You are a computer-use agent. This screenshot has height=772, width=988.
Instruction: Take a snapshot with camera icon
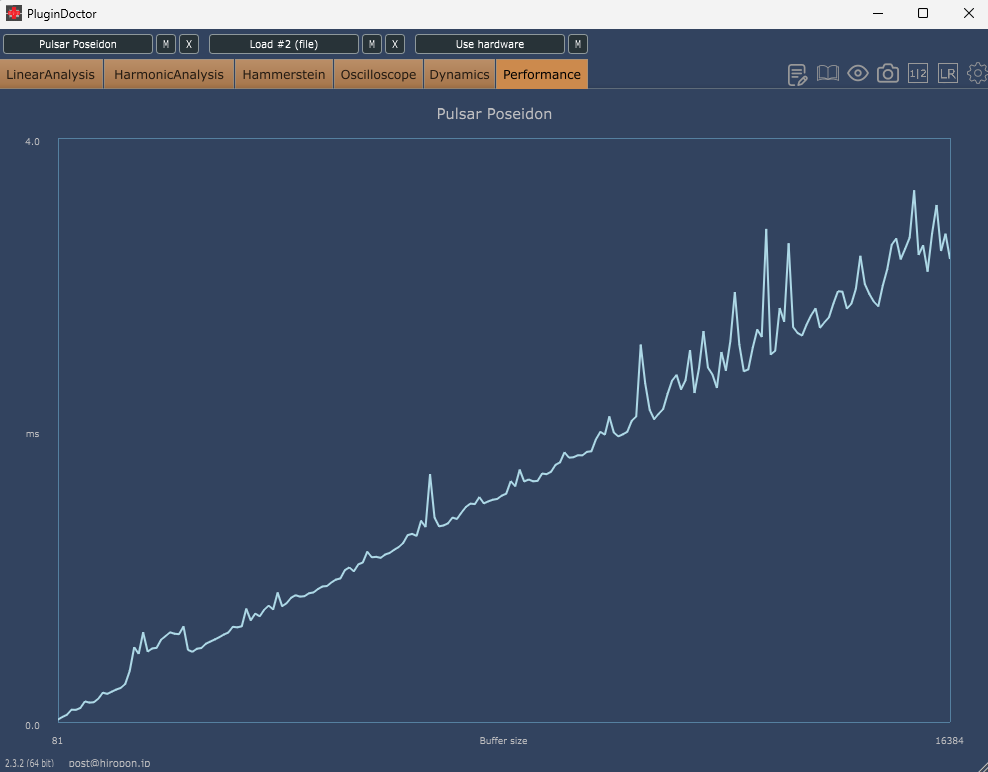tap(888, 74)
